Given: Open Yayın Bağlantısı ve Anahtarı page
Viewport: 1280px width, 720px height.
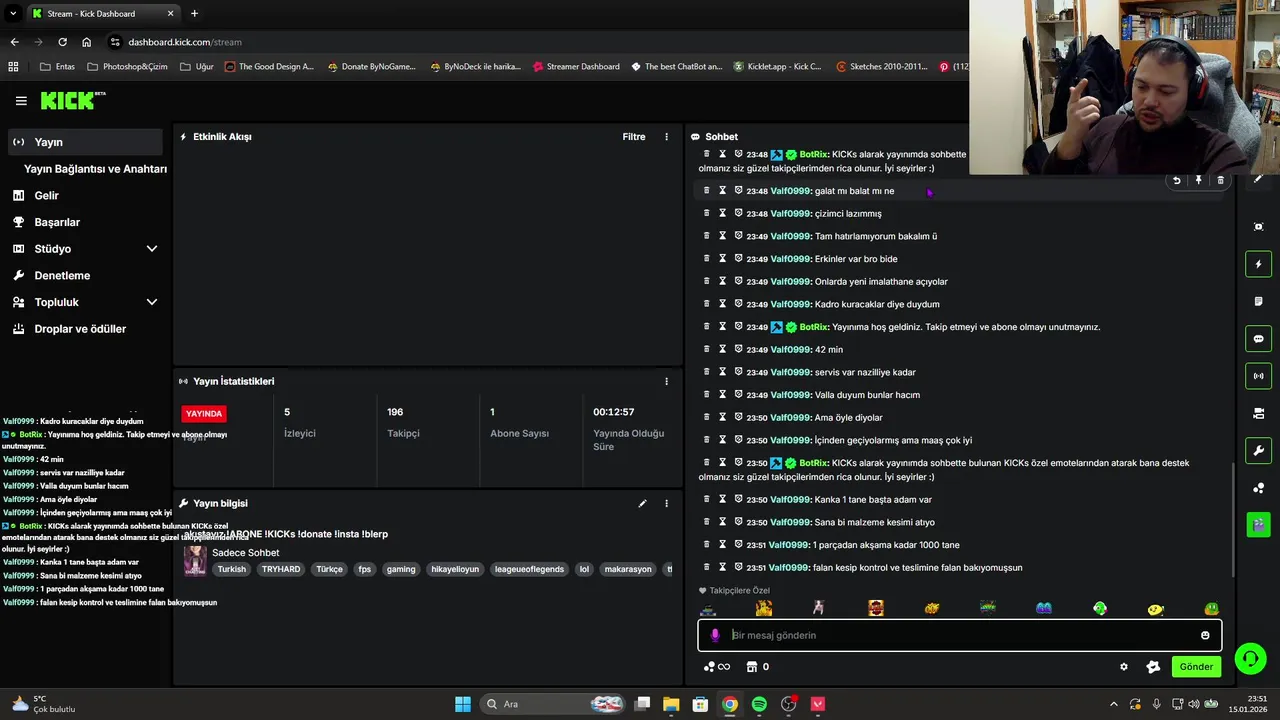Looking at the screenshot, I should coord(95,169).
